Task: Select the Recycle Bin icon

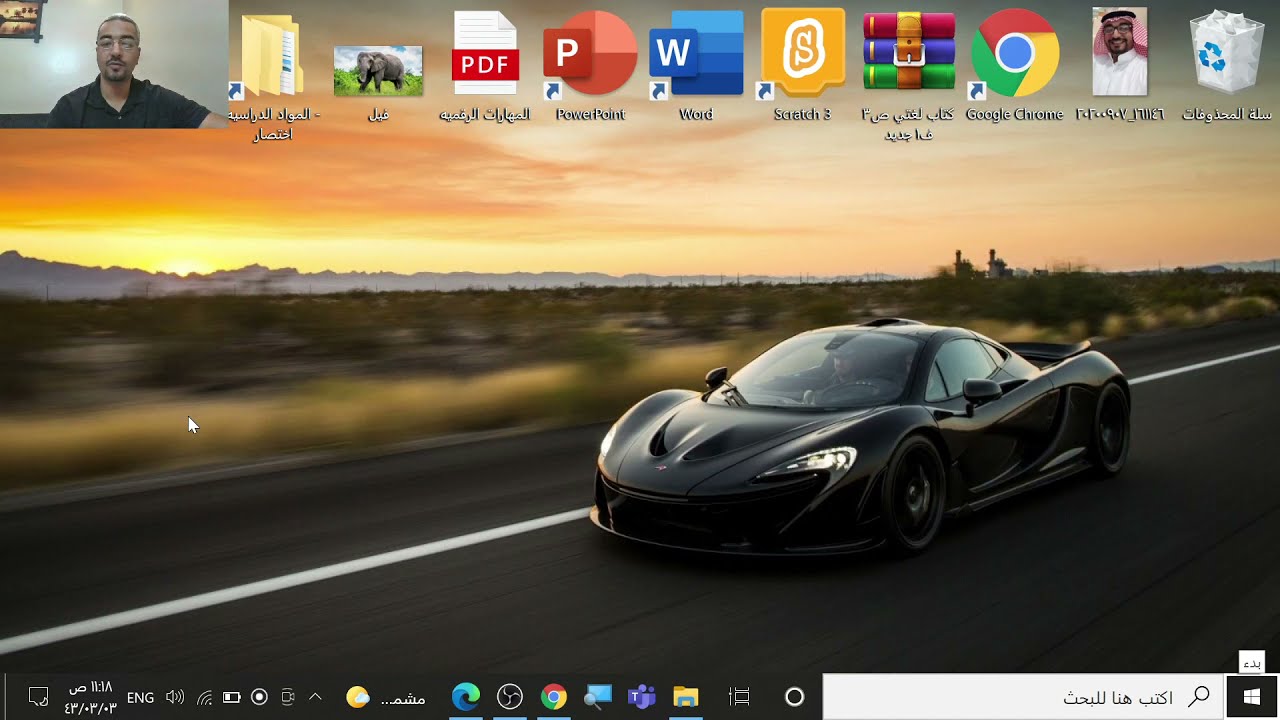Action: click(1226, 65)
